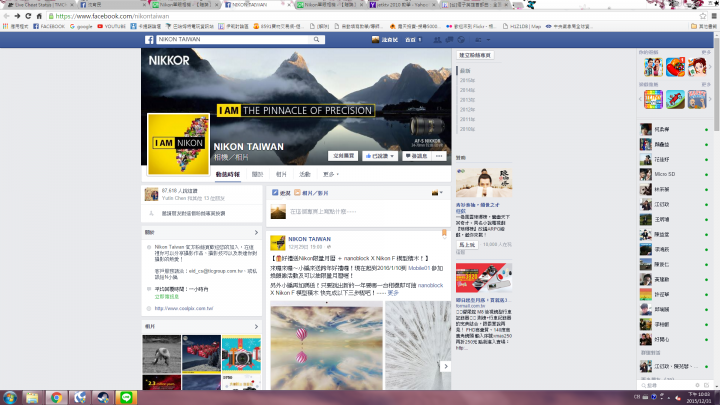Open the messages icon in the blue bar
Screen dimensions: 720x405
(x=449, y=40)
